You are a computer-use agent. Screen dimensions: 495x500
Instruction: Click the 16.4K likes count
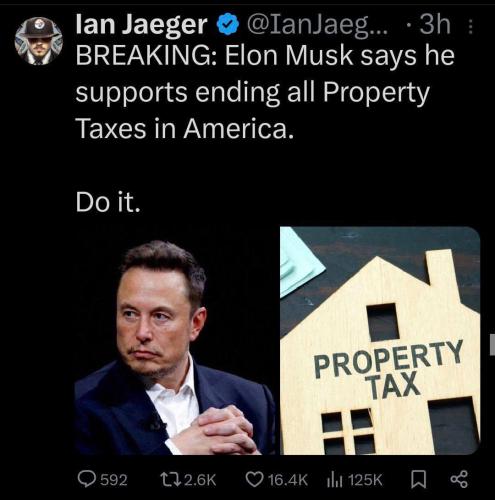[287, 480]
